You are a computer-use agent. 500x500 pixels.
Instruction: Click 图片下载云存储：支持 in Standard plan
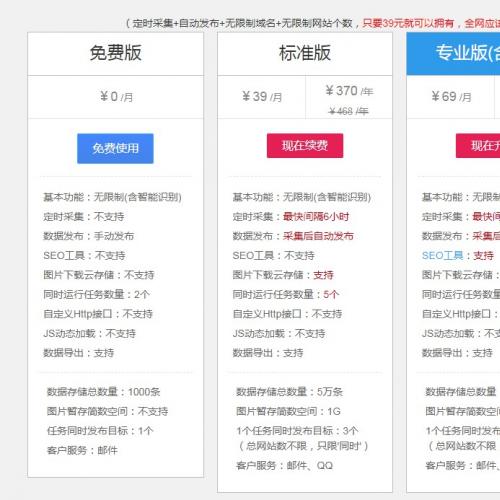283,275
